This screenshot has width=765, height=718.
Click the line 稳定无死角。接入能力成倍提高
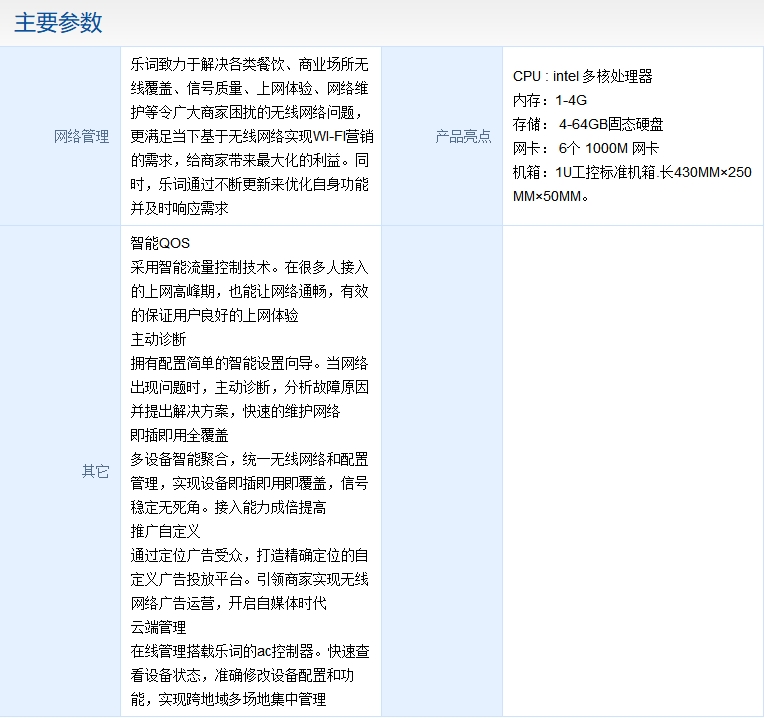228,507
